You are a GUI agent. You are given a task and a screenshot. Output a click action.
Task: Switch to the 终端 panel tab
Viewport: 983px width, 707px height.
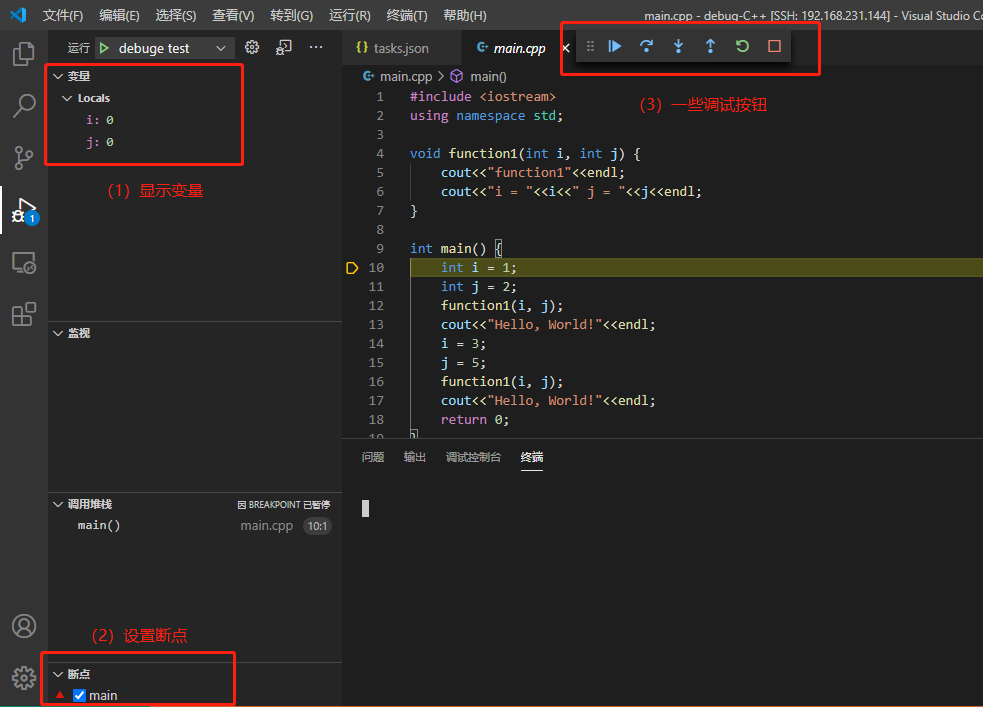pos(532,458)
